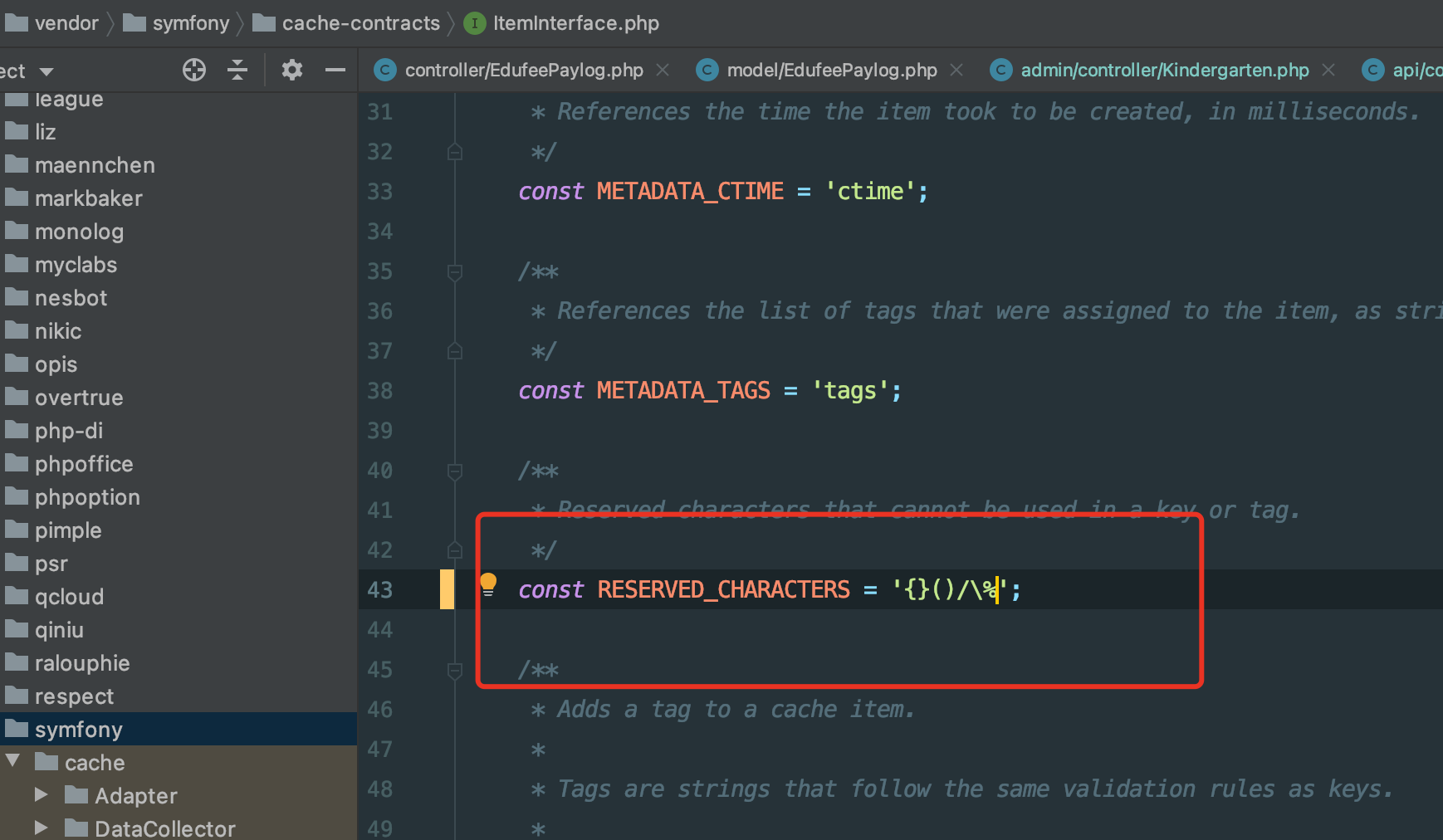
Task: Close the admin/controller/Kindergarten.php tab
Action: coord(1328,70)
